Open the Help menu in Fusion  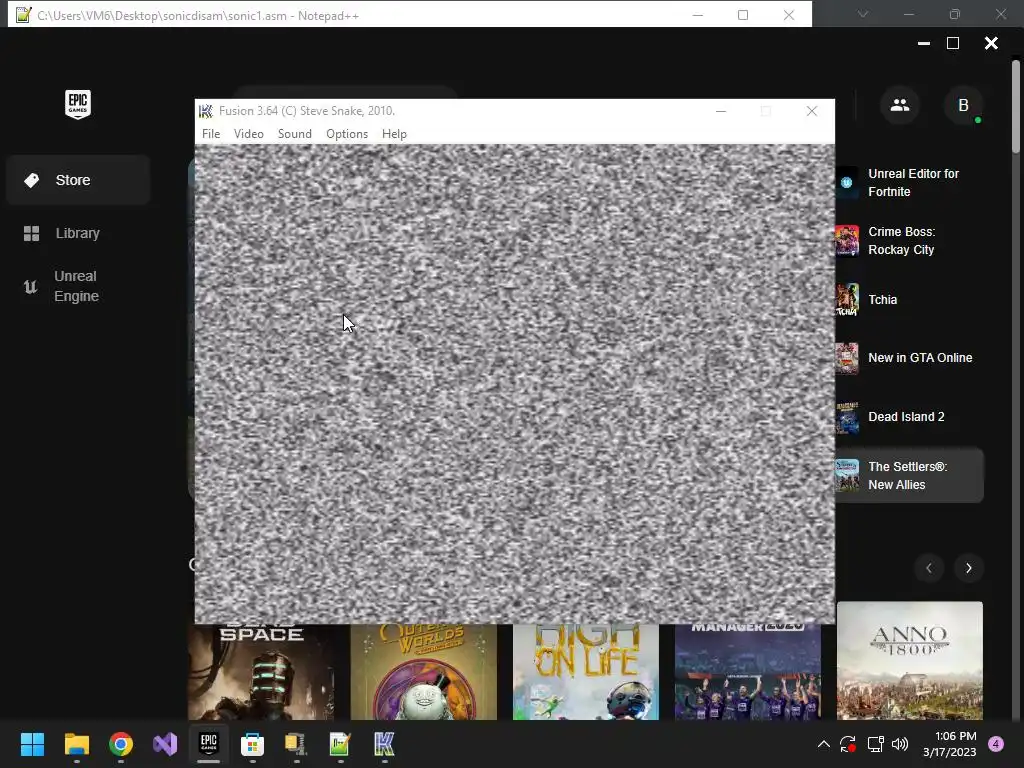tap(394, 134)
